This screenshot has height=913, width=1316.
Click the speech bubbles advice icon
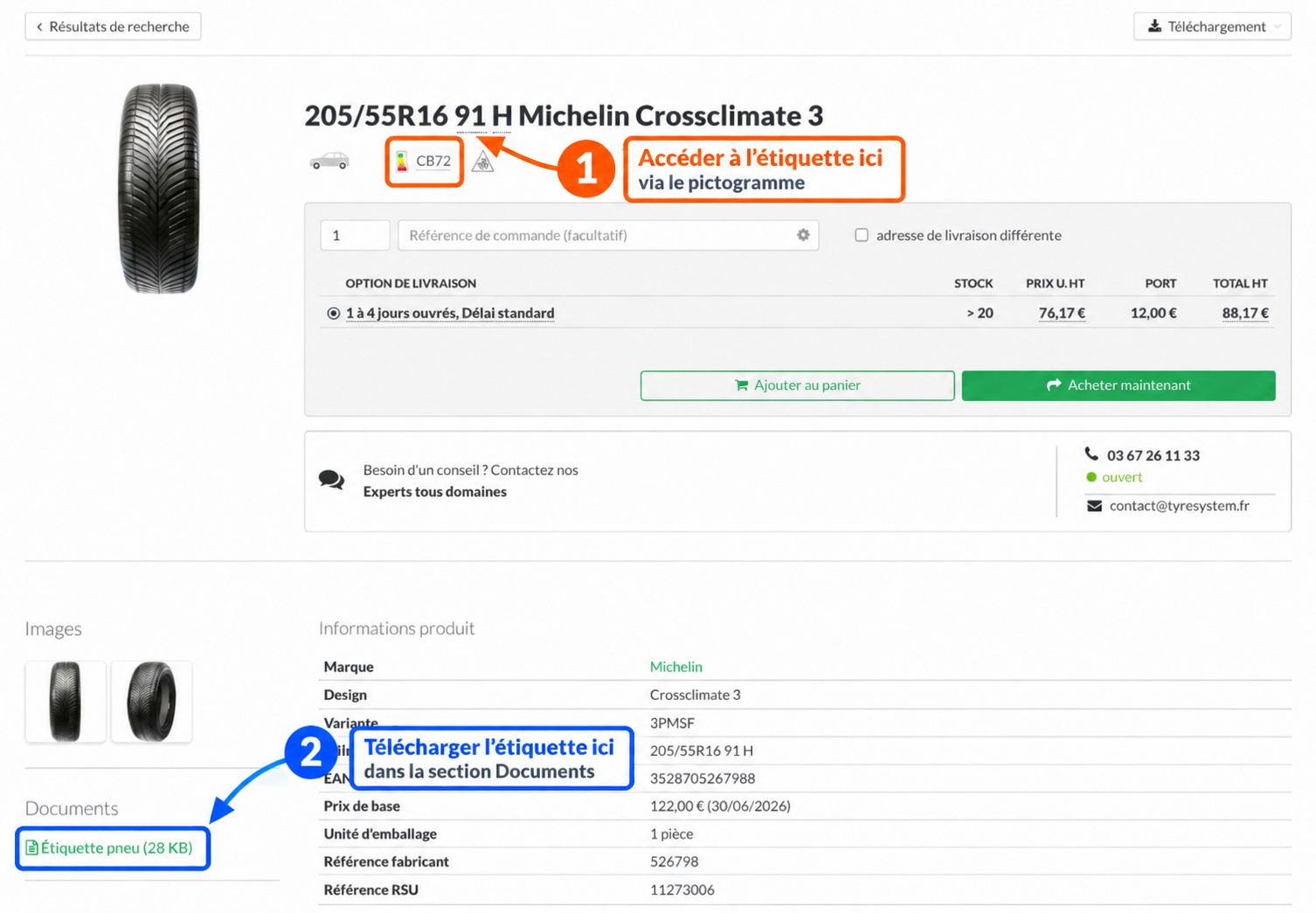coord(331,480)
